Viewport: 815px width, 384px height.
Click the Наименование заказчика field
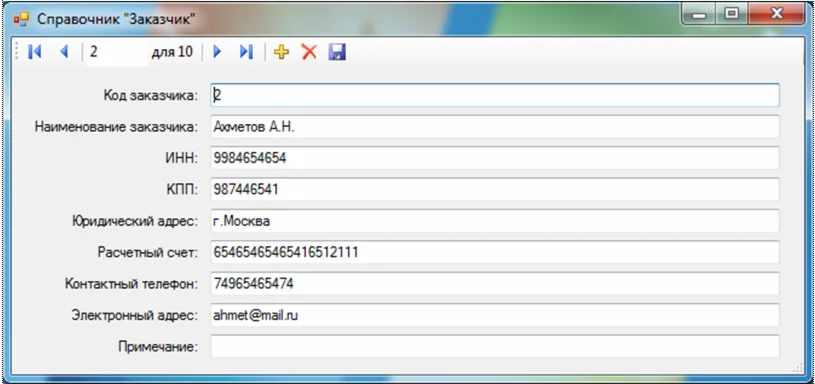pyautogui.click(x=495, y=127)
